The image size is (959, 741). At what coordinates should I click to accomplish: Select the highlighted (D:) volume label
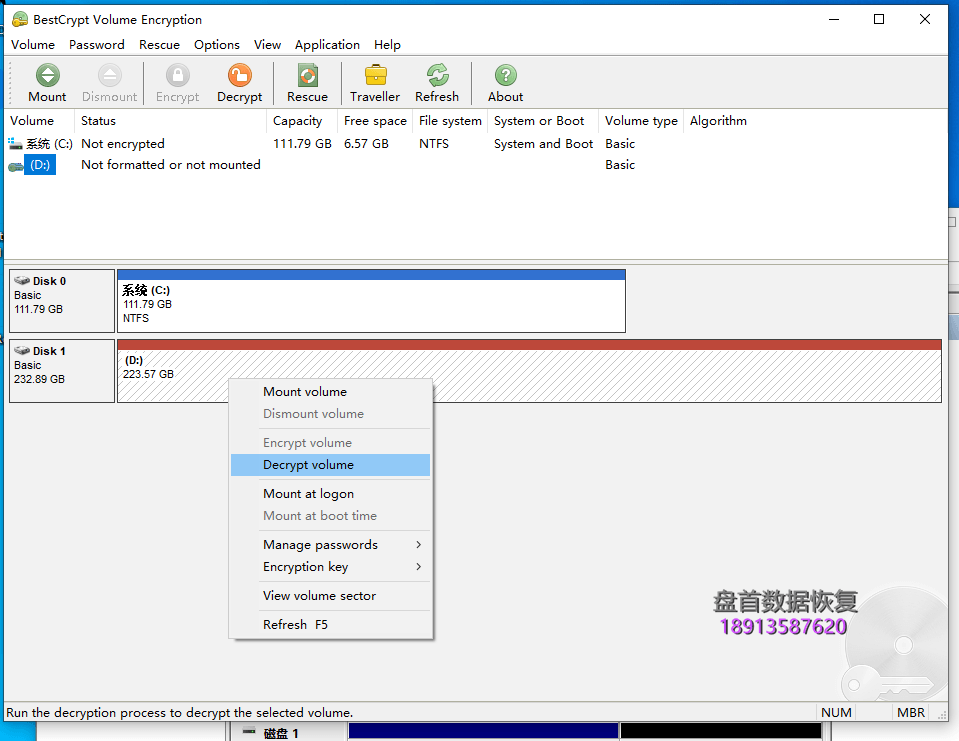point(40,165)
